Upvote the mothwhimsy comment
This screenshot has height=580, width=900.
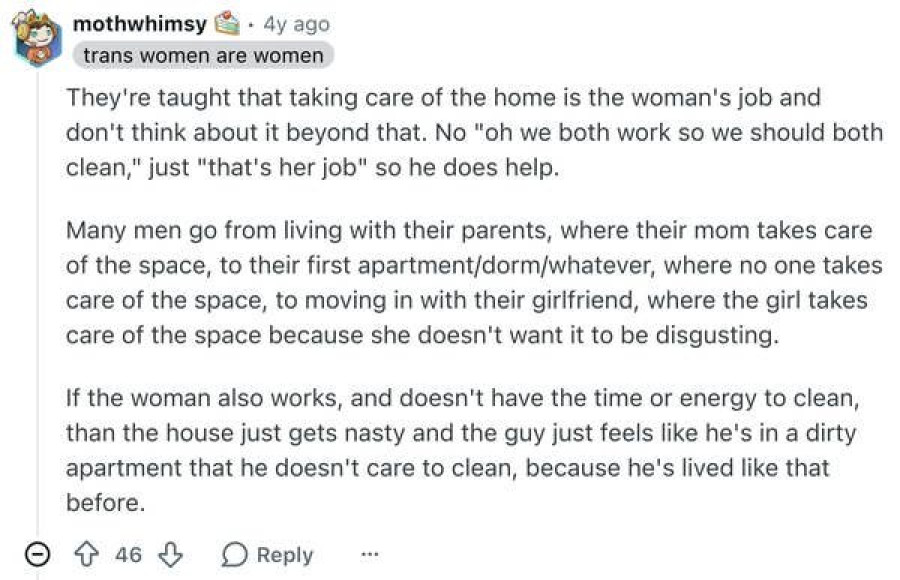87,555
